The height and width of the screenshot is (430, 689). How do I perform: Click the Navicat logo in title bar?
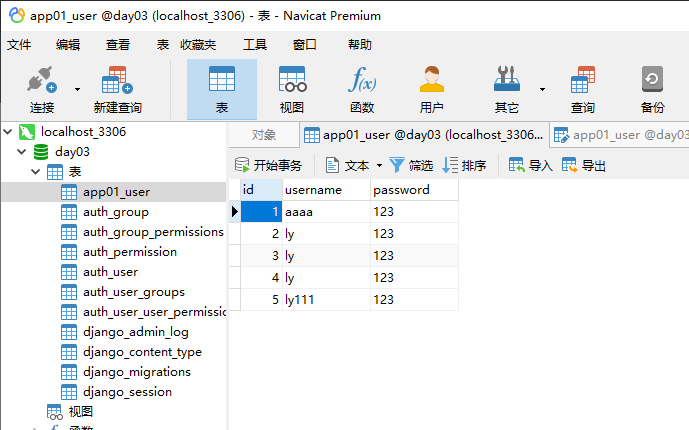coord(17,15)
